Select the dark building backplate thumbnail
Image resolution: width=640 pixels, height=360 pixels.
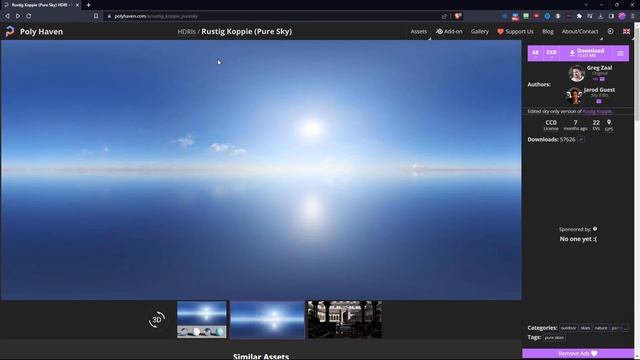click(x=345, y=320)
